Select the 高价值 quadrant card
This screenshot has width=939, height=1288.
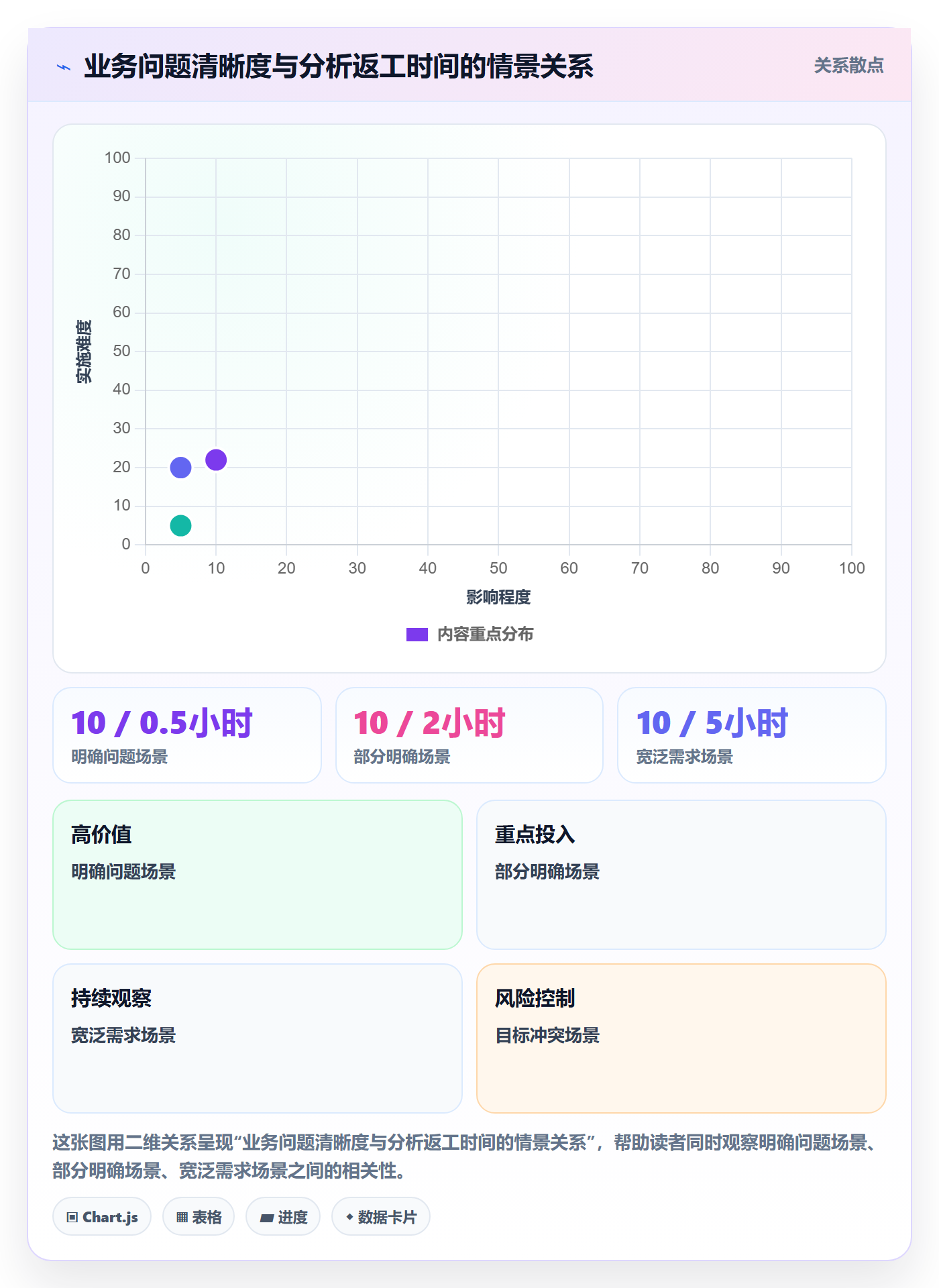point(258,875)
